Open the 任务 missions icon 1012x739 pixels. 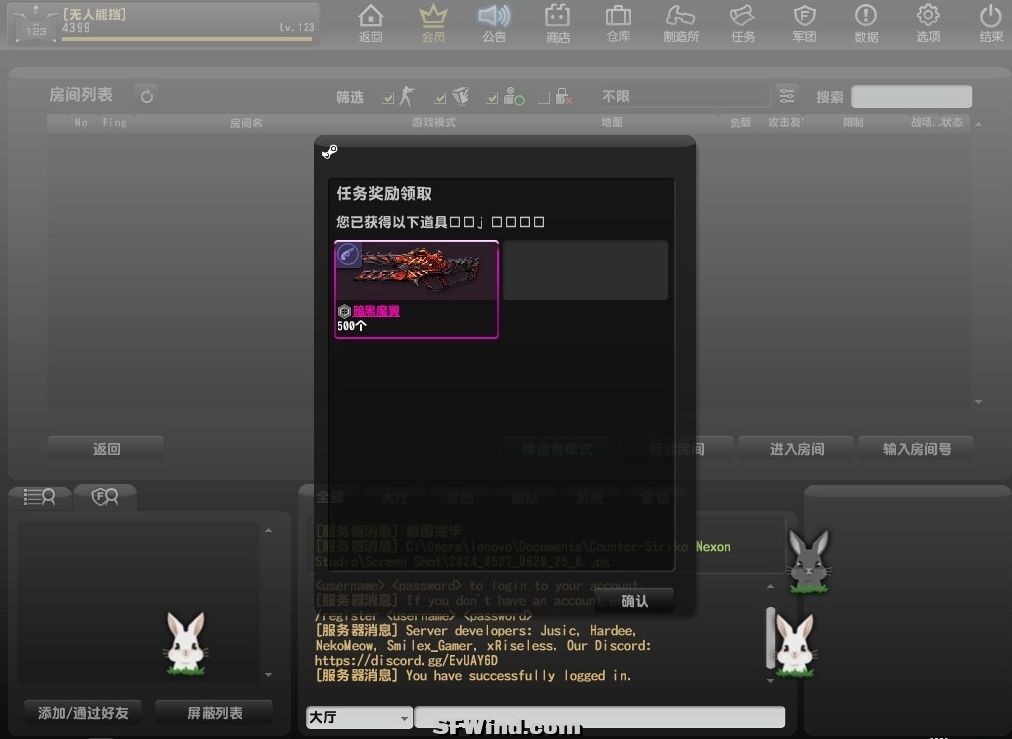coord(743,23)
